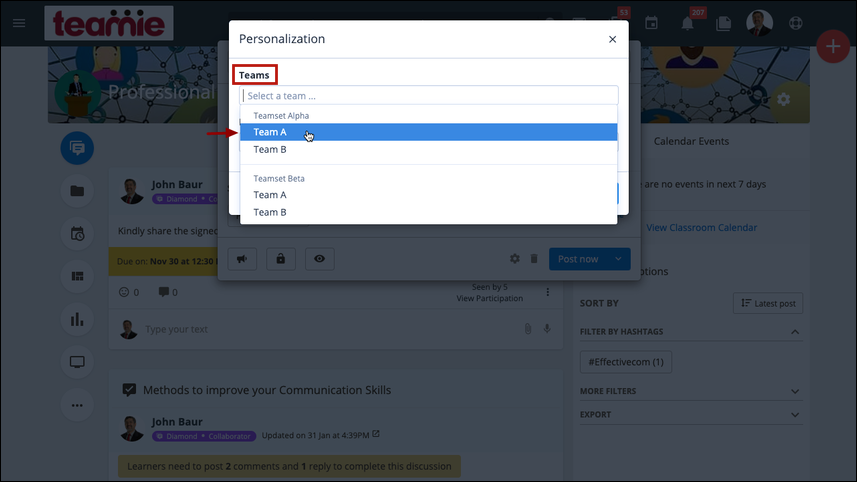Open the calendar clock sidebar icon
This screenshot has height=482, width=857.
pyautogui.click(x=77, y=234)
